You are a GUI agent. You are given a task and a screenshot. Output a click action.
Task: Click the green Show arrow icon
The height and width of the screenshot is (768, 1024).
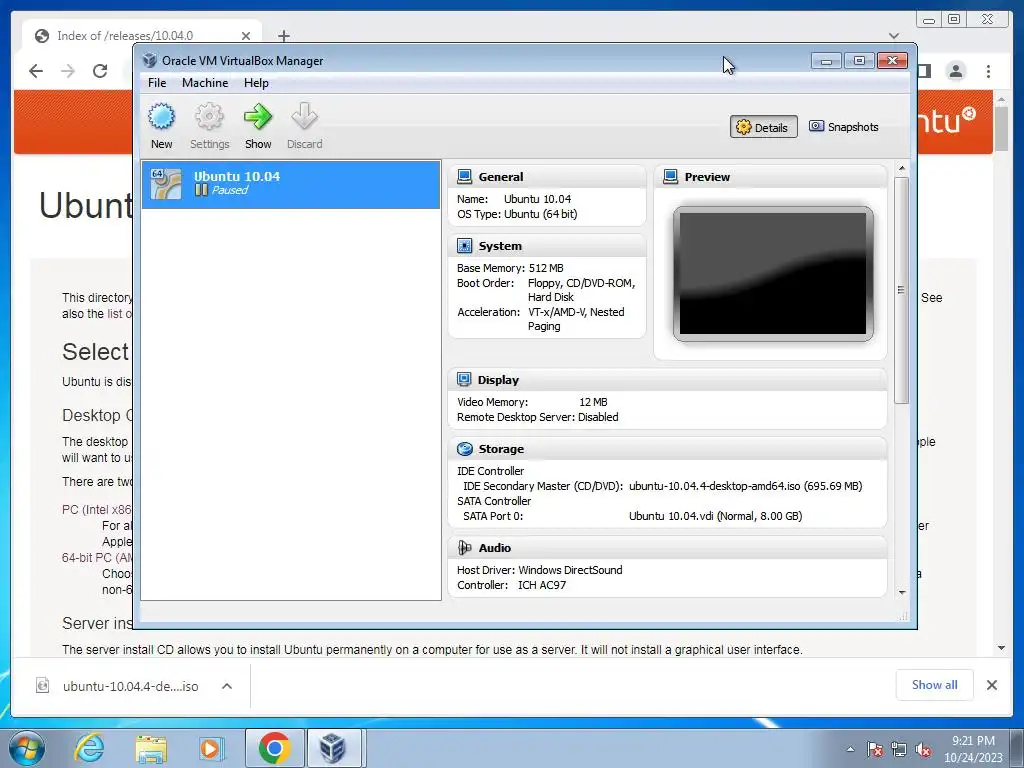tap(258, 117)
